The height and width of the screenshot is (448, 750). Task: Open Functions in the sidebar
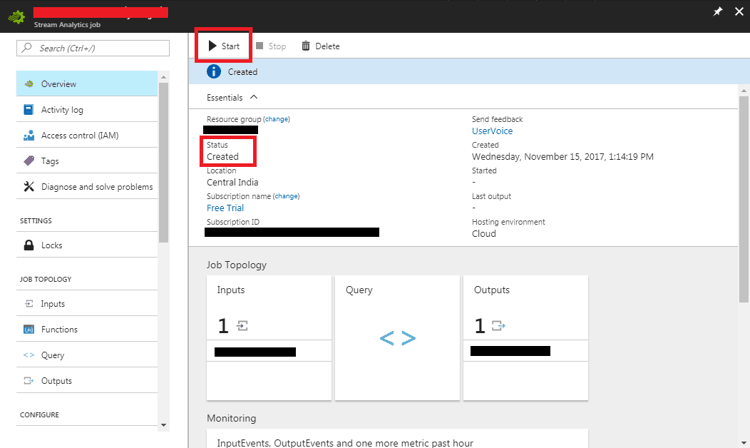[x=87, y=329]
